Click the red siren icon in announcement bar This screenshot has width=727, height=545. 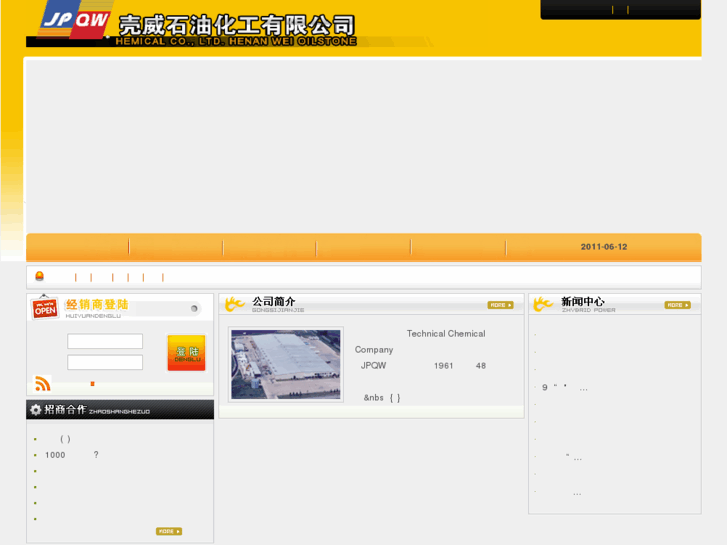click(x=40, y=276)
